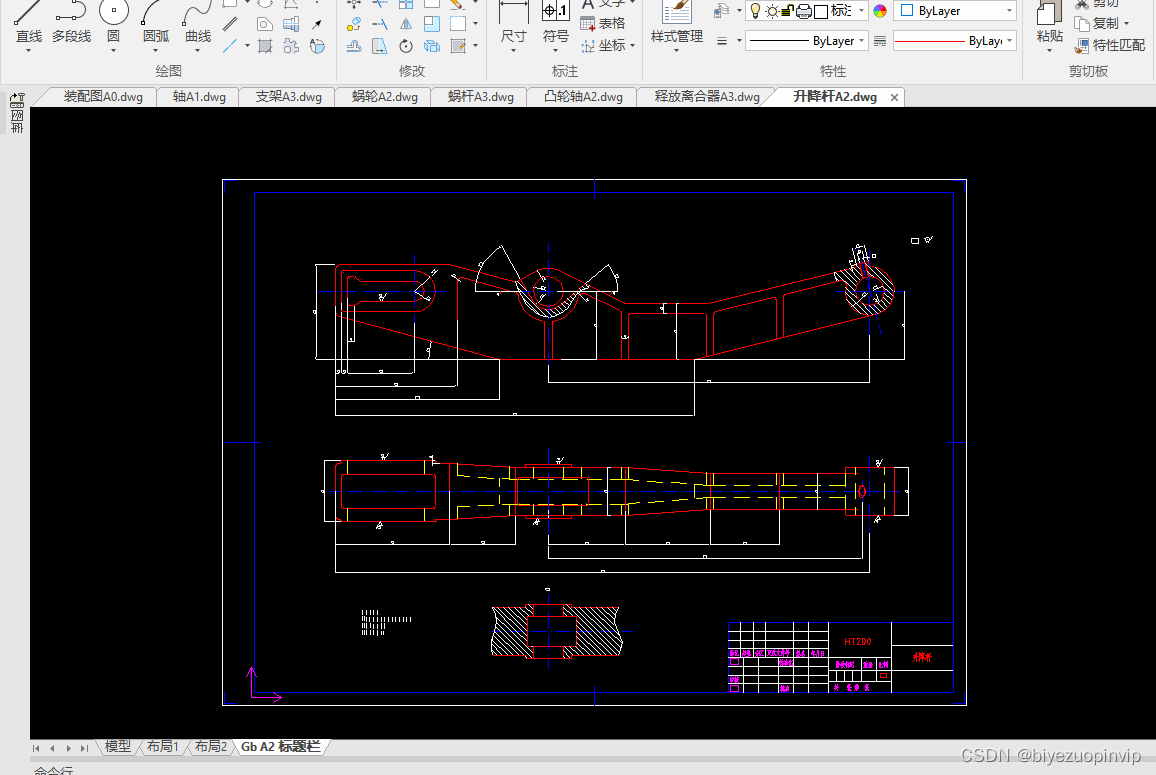Select the 多段线 polyline tool
Image resolution: width=1156 pixels, height=775 pixels.
tap(72, 24)
